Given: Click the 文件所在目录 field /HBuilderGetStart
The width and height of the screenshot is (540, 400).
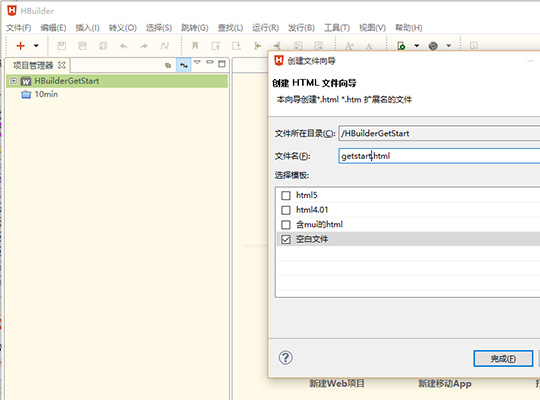Looking at the screenshot, I should 439,133.
